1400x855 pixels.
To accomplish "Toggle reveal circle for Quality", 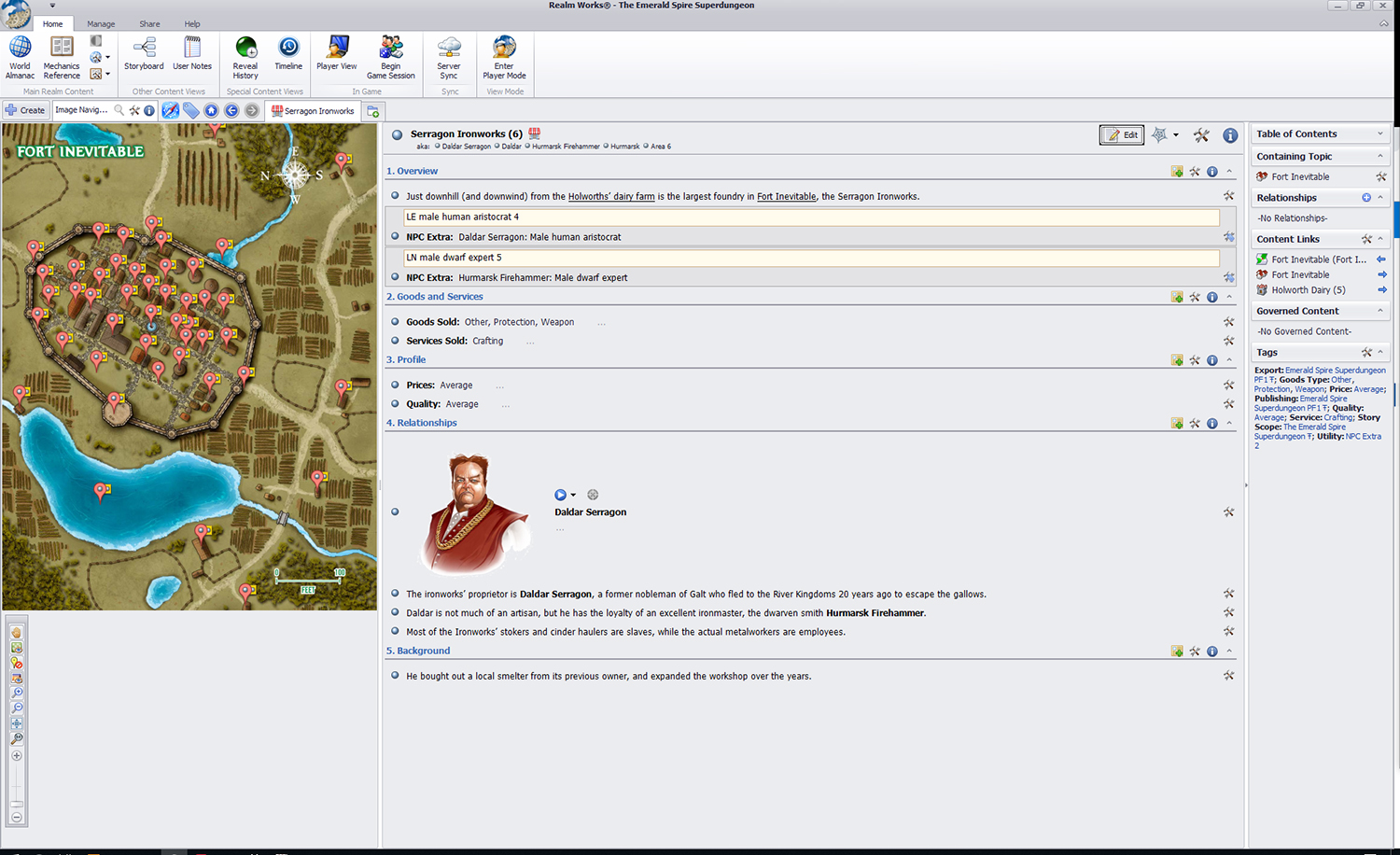I will click(395, 403).
